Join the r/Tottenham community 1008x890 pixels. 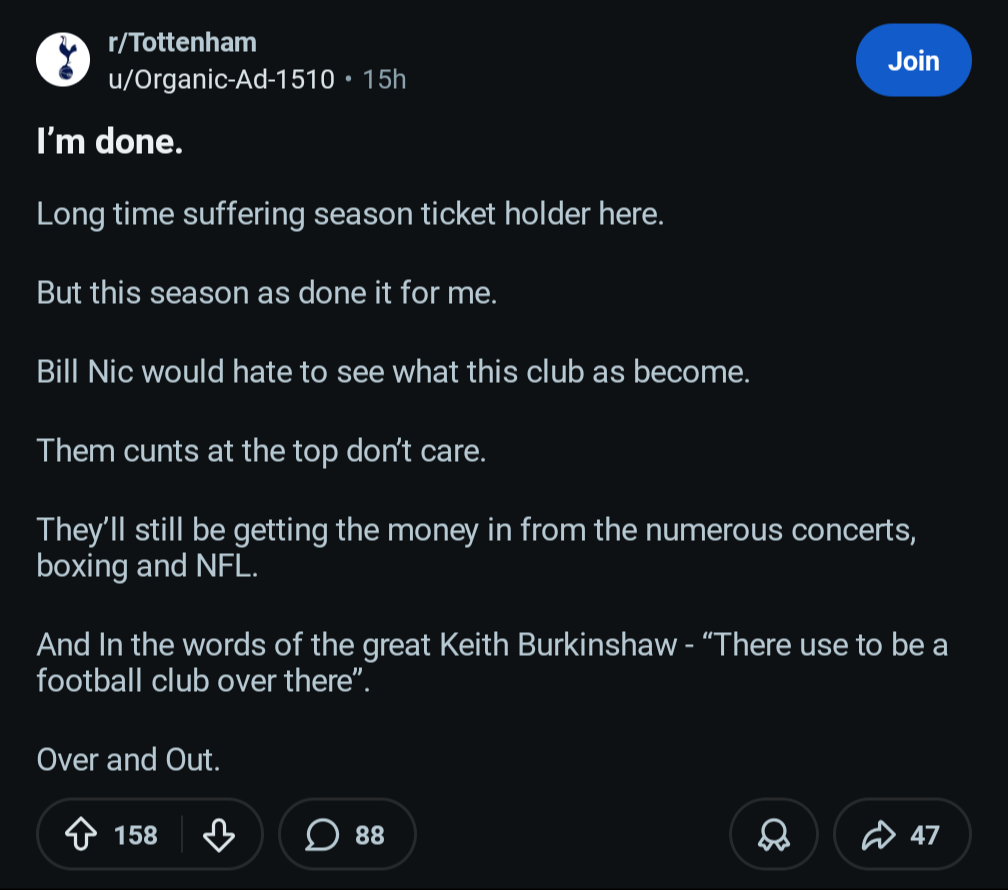coord(913,61)
